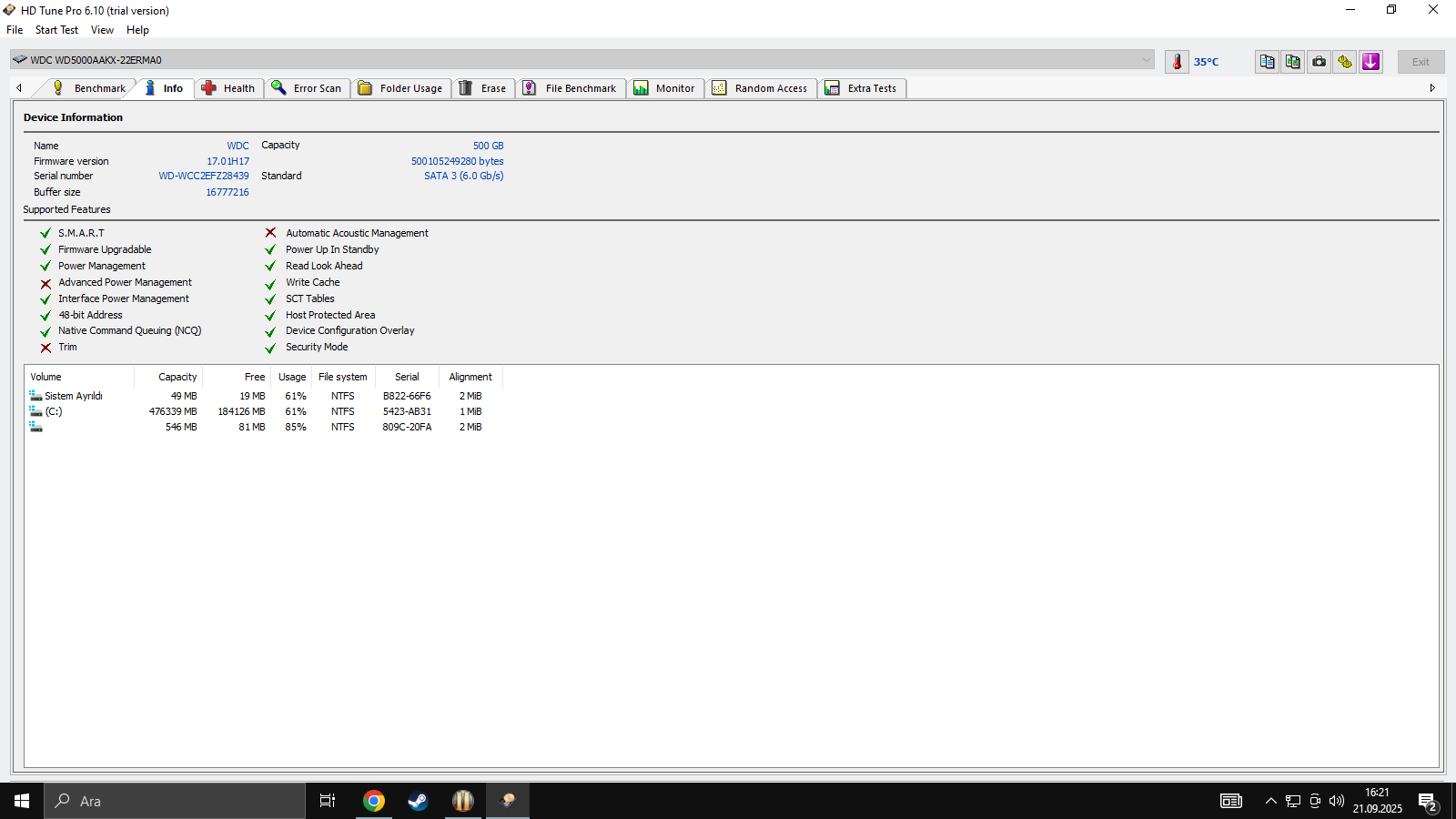Click the Trim feature label
Image resolution: width=1456 pixels, height=819 pixels.
coord(67,348)
